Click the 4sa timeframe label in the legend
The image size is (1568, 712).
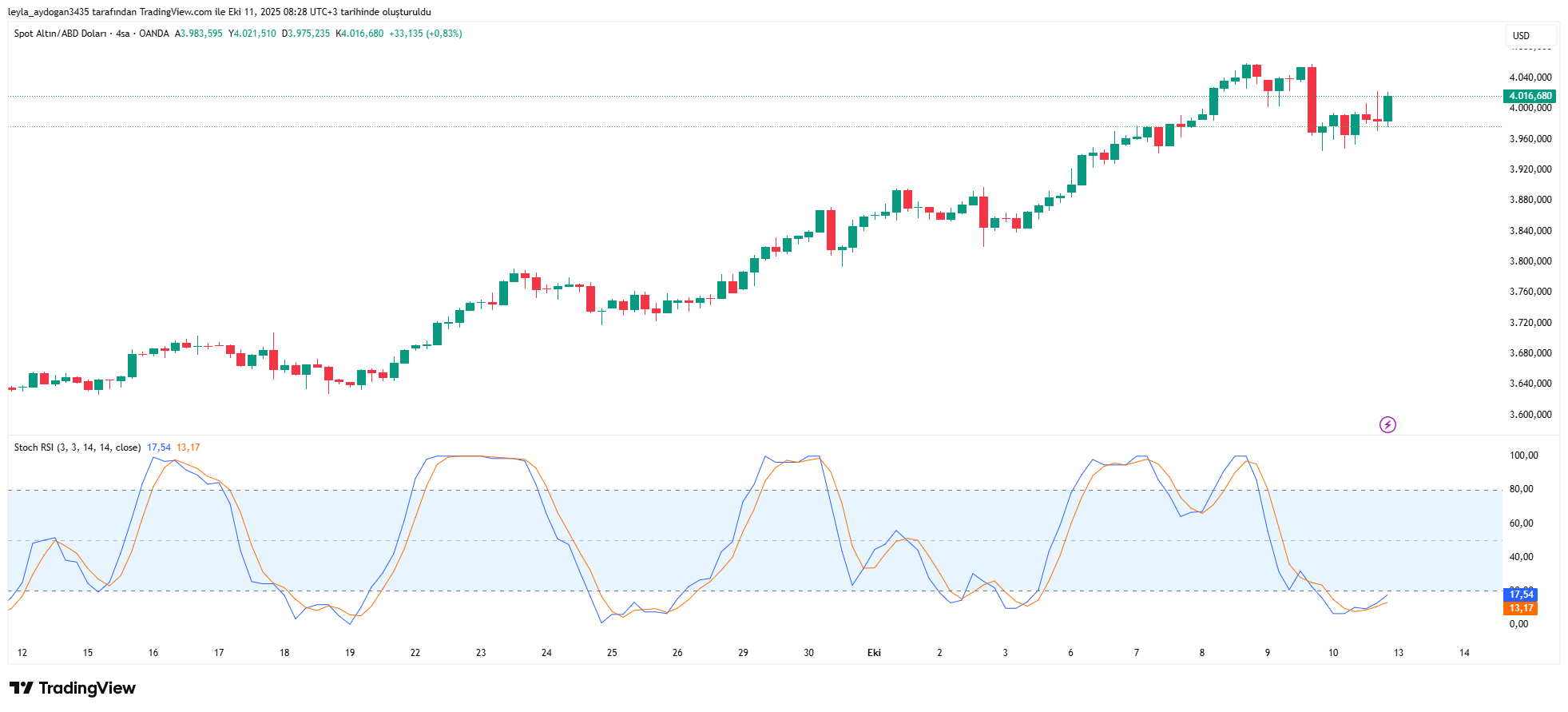(122, 34)
